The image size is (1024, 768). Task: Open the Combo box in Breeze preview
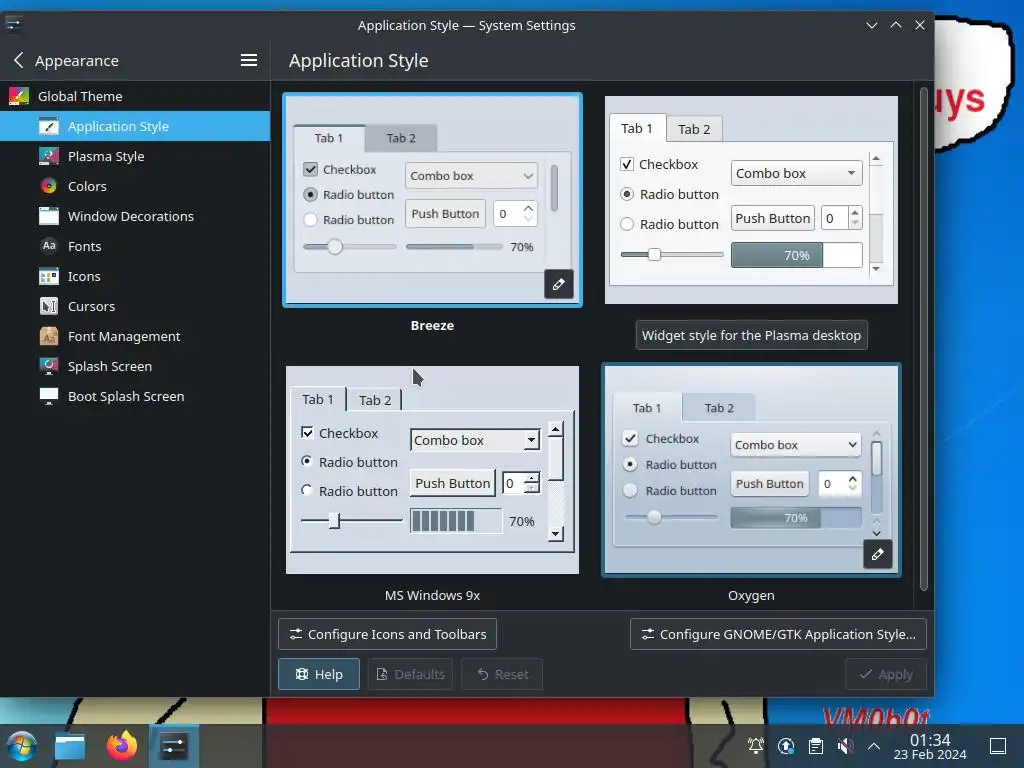pos(471,176)
